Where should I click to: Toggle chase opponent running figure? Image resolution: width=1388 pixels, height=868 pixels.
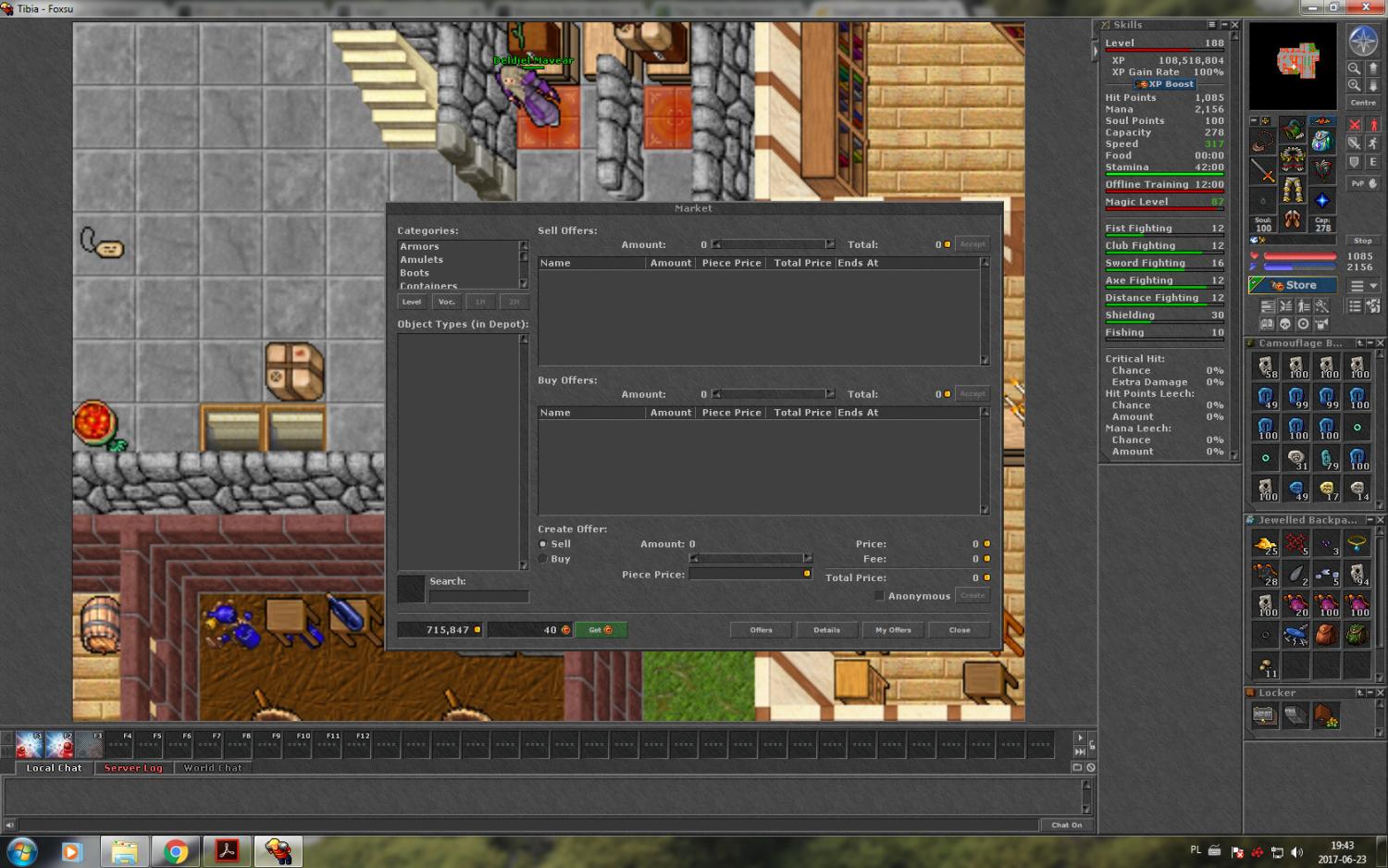click(1373, 143)
